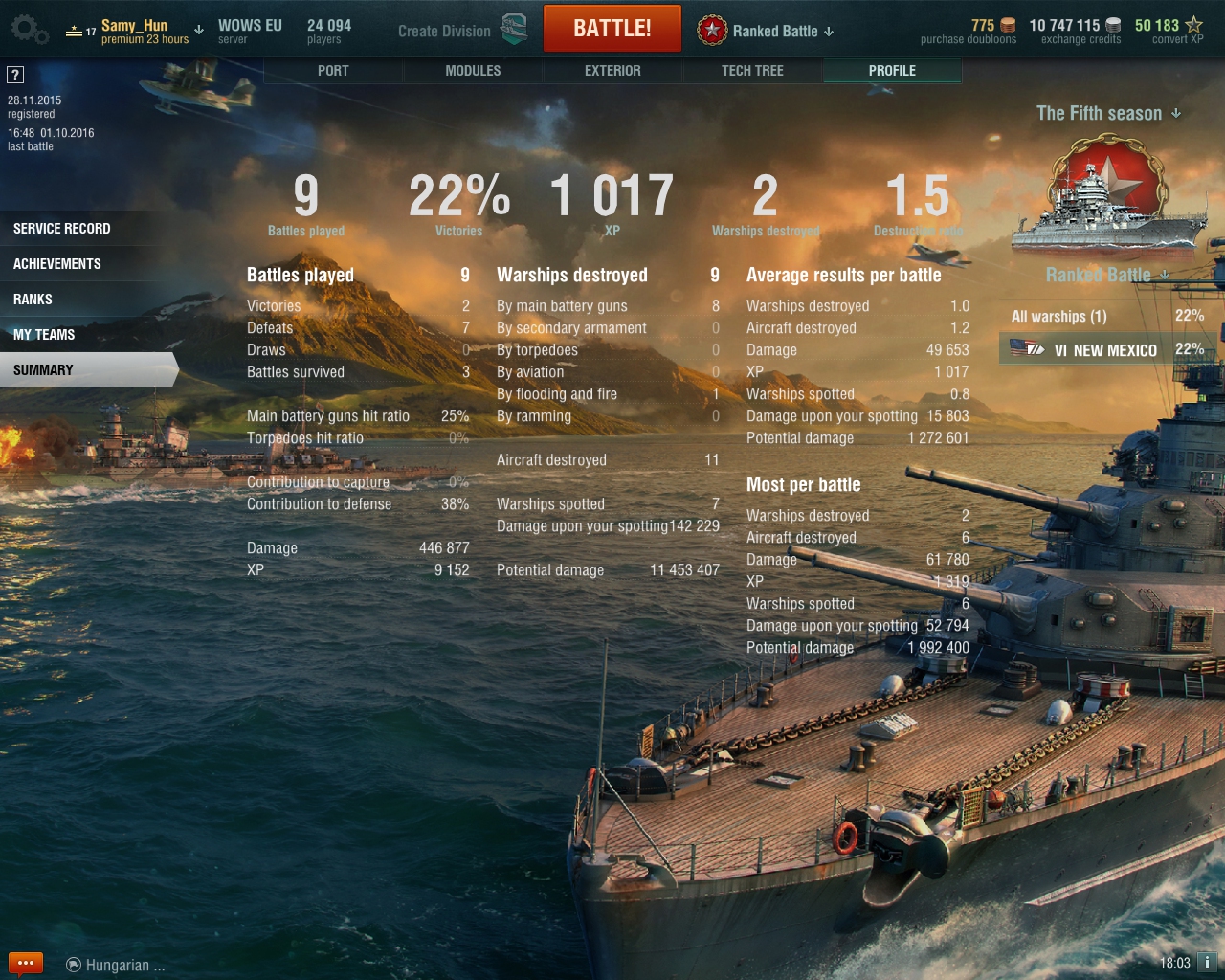
Task: Click the doubloons coin icon
Action: tap(1008, 26)
